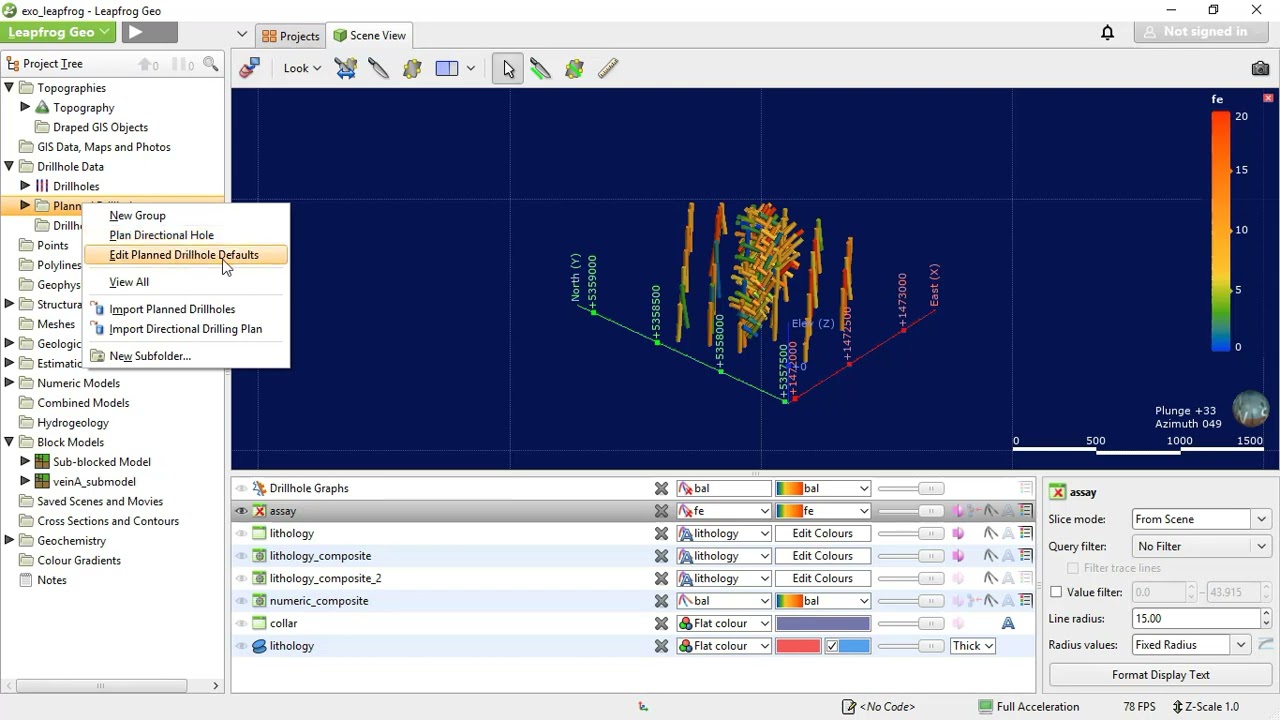Switch to the Scene View tab
The height and width of the screenshot is (720, 1280).
[x=369, y=36]
